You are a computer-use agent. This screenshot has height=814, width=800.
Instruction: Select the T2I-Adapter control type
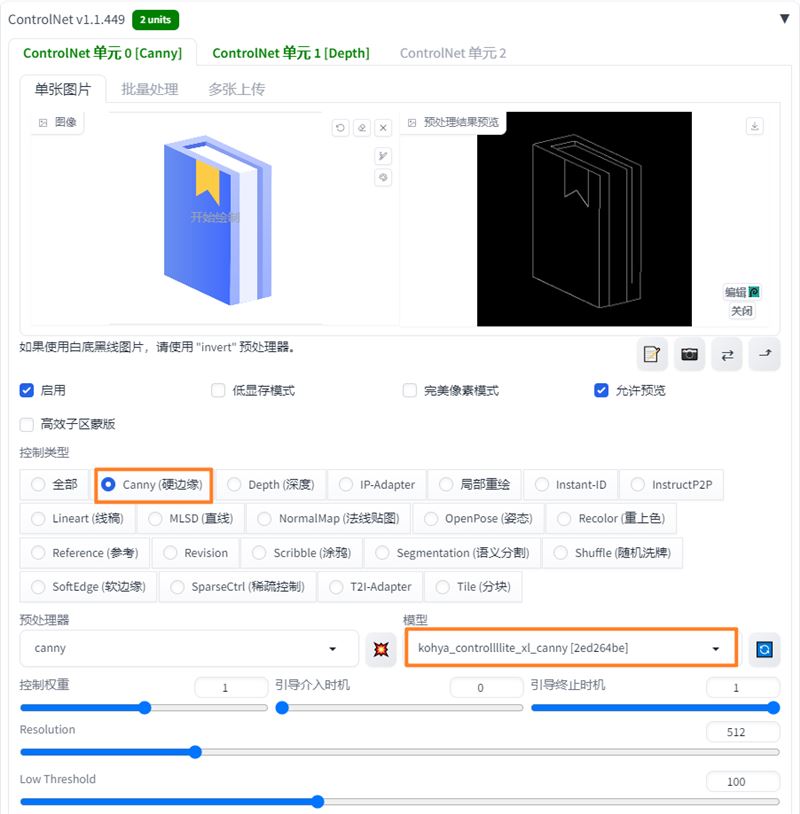(371, 587)
